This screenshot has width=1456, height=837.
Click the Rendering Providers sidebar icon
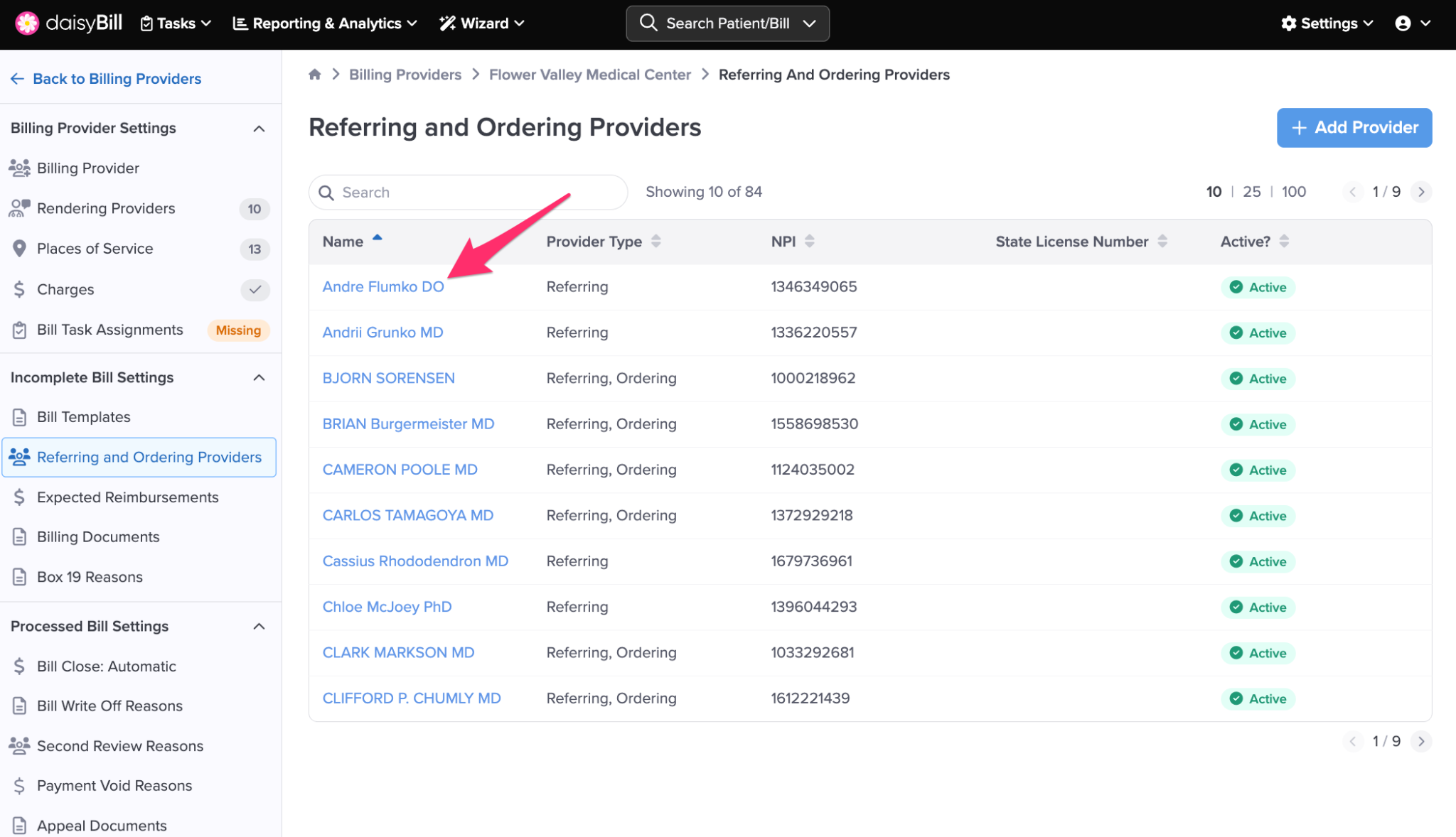19,208
